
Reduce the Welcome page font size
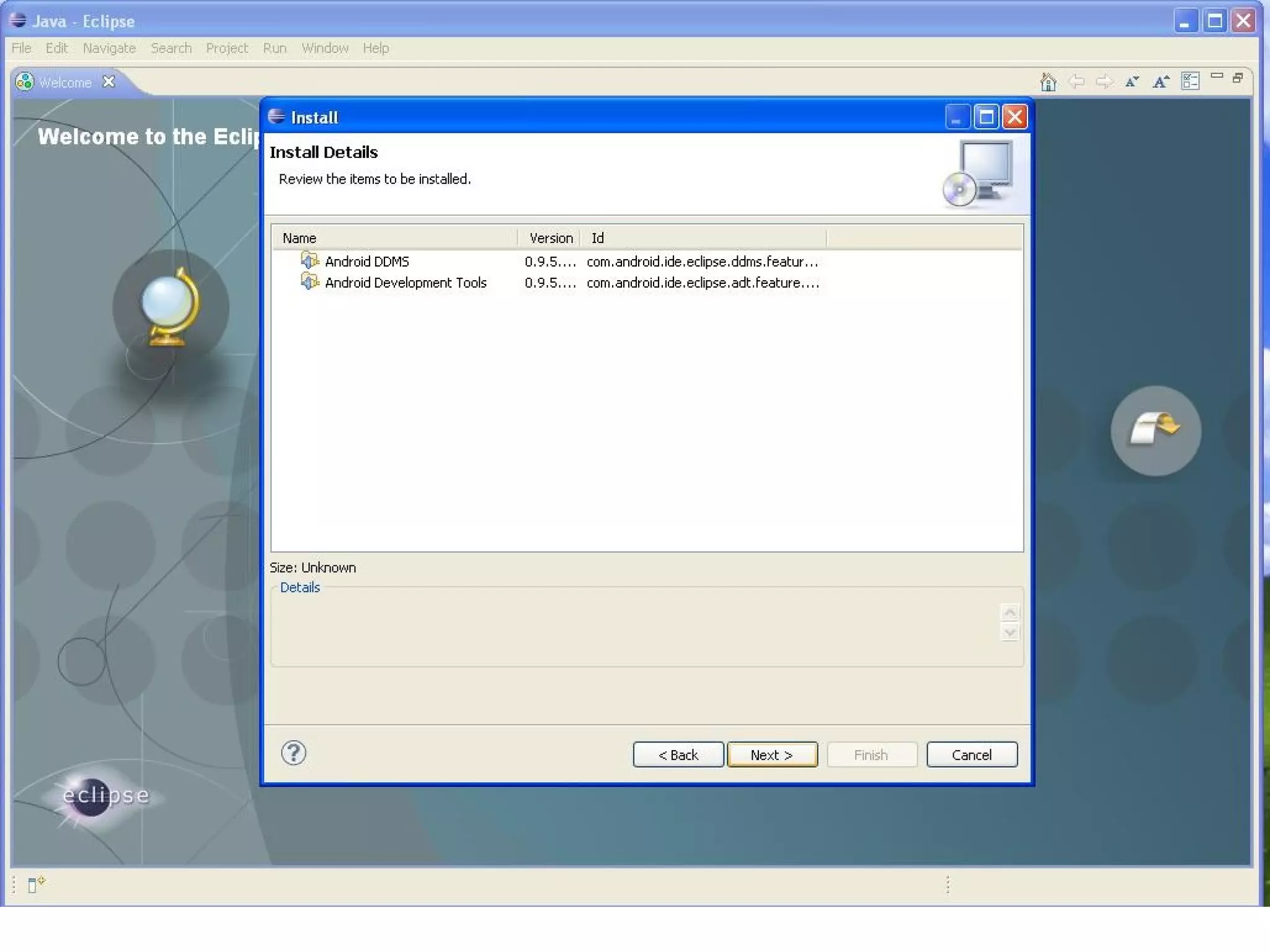pos(1132,82)
